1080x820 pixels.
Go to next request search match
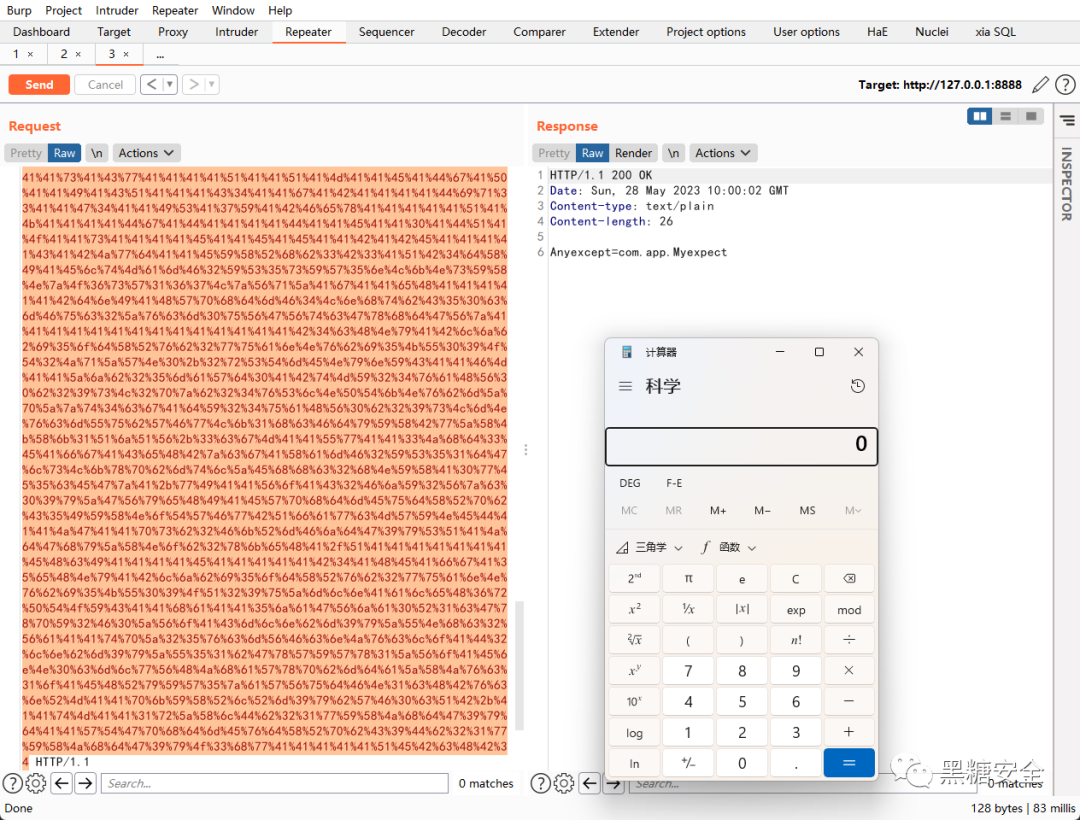click(x=85, y=783)
